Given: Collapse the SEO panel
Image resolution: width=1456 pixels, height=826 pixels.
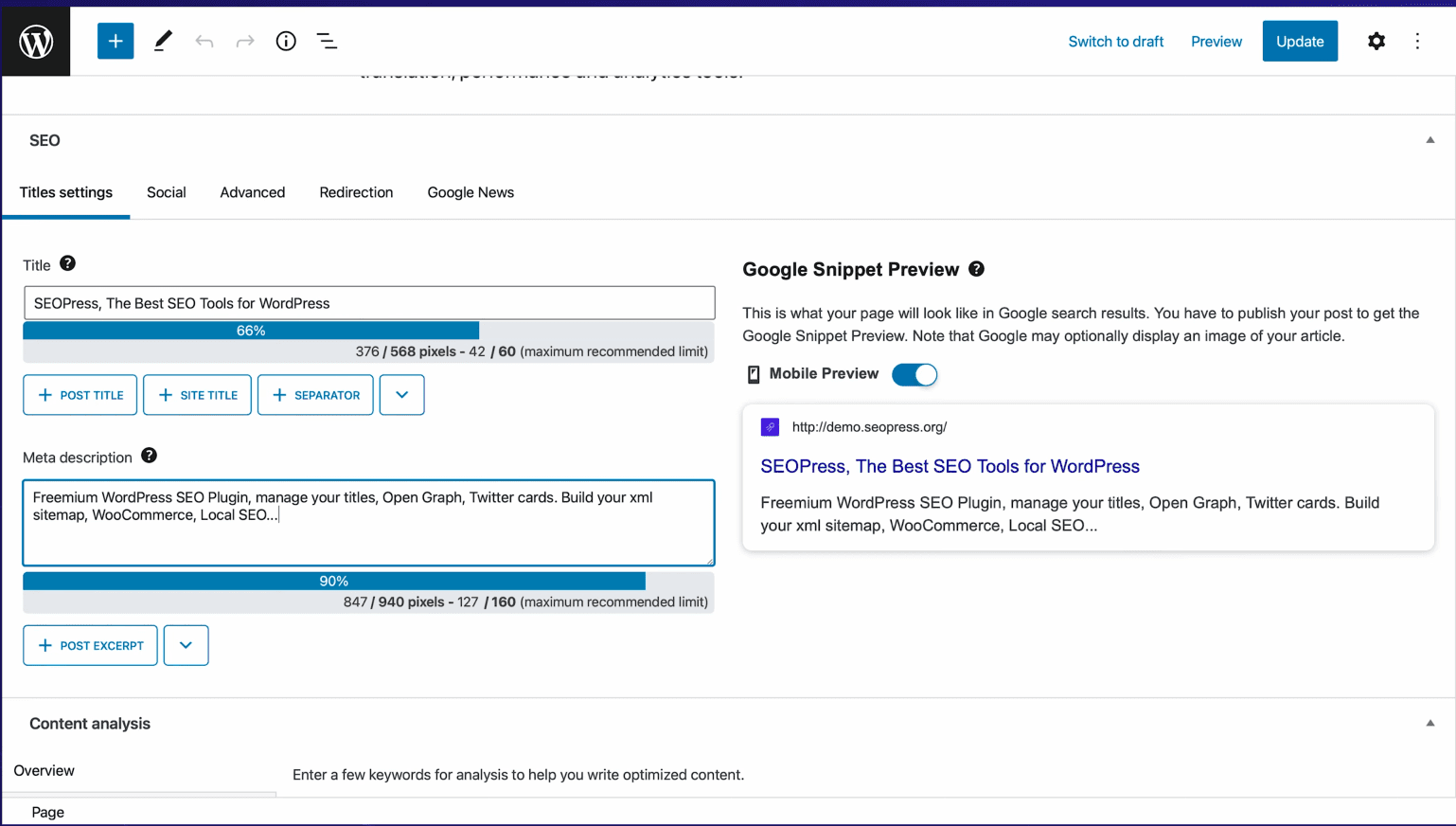Looking at the screenshot, I should 1429,140.
